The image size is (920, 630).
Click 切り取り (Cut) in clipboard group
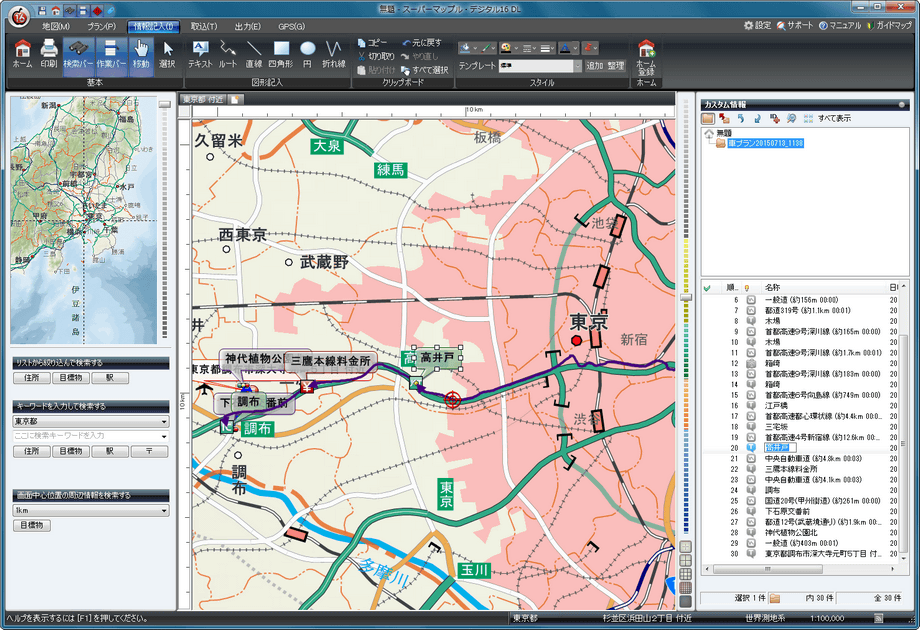point(376,56)
